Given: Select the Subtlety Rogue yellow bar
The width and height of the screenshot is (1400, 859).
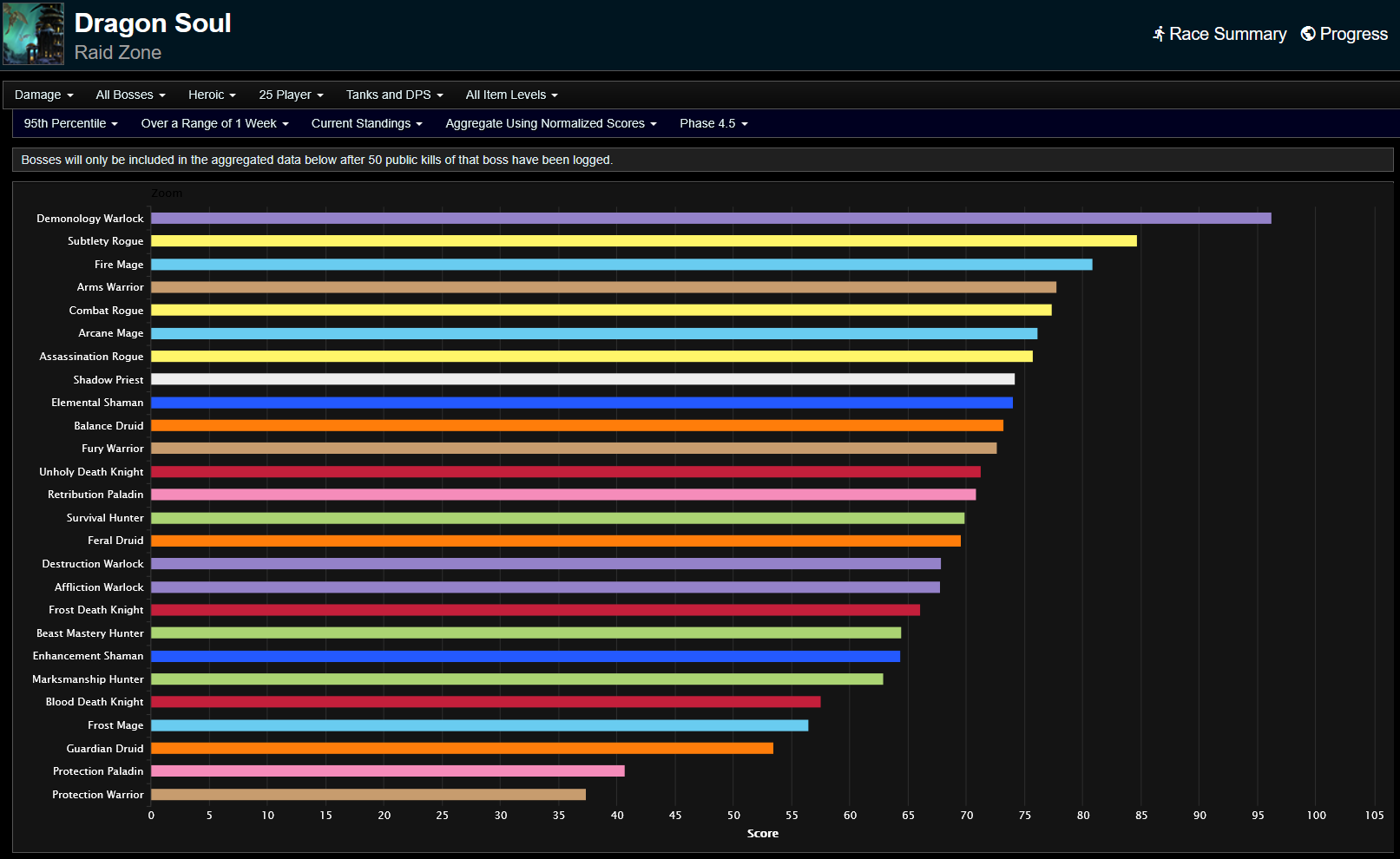Looking at the screenshot, I should tap(643, 241).
